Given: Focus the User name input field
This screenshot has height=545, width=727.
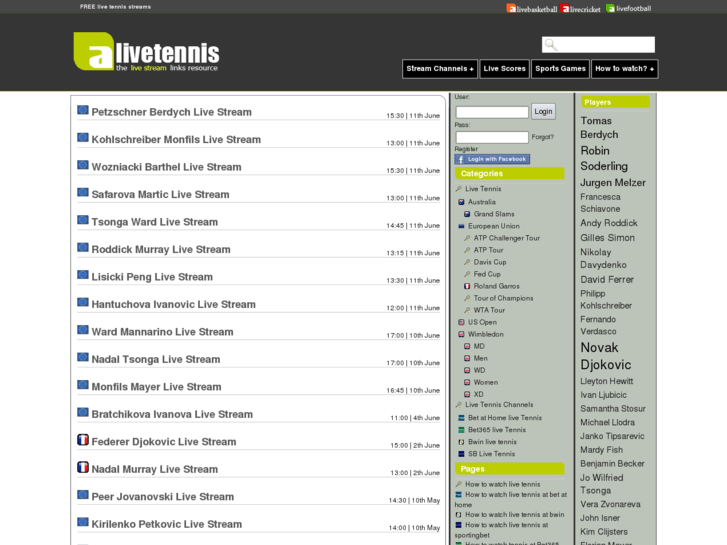Looking at the screenshot, I should click(x=492, y=112).
